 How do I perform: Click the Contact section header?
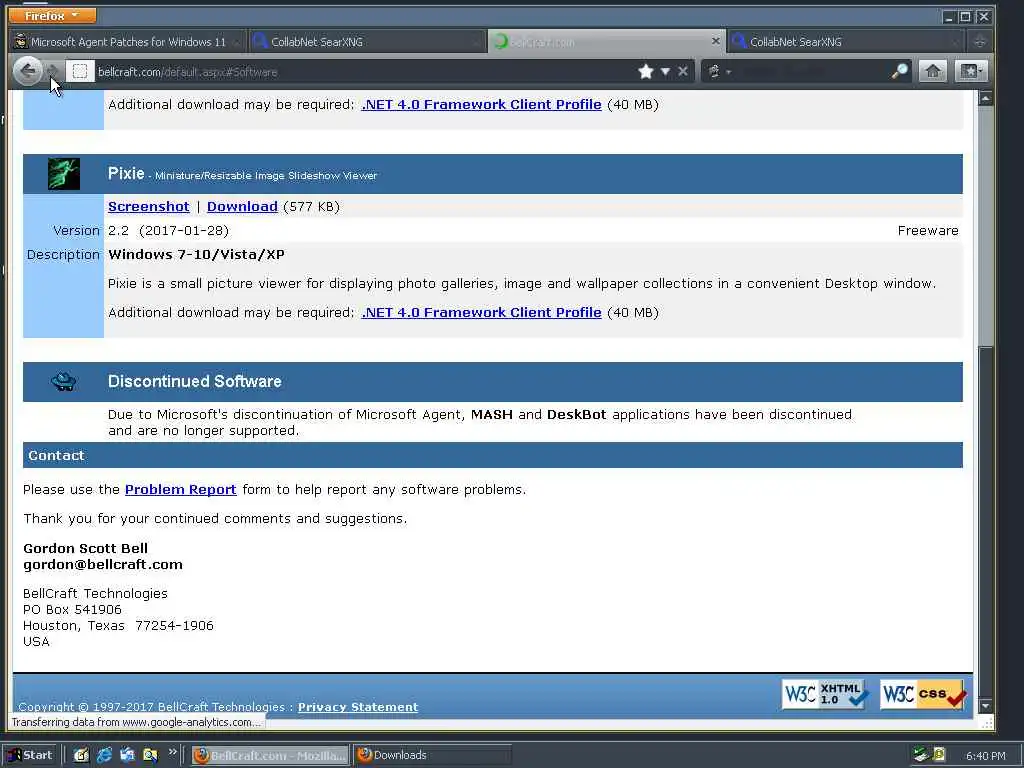492,455
